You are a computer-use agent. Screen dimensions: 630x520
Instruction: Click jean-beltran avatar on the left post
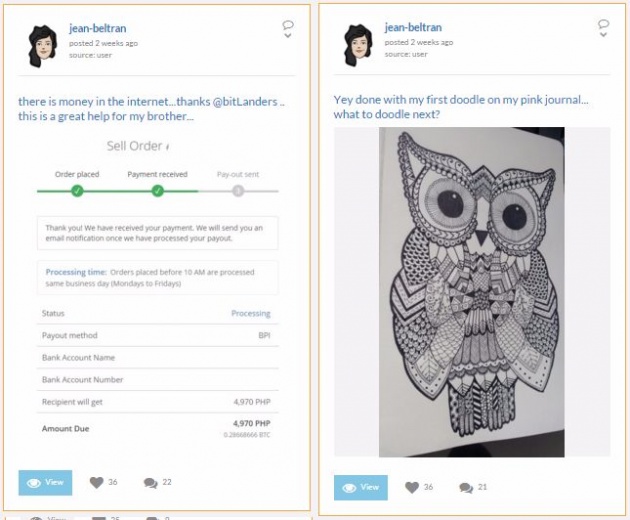(x=43, y=46)
